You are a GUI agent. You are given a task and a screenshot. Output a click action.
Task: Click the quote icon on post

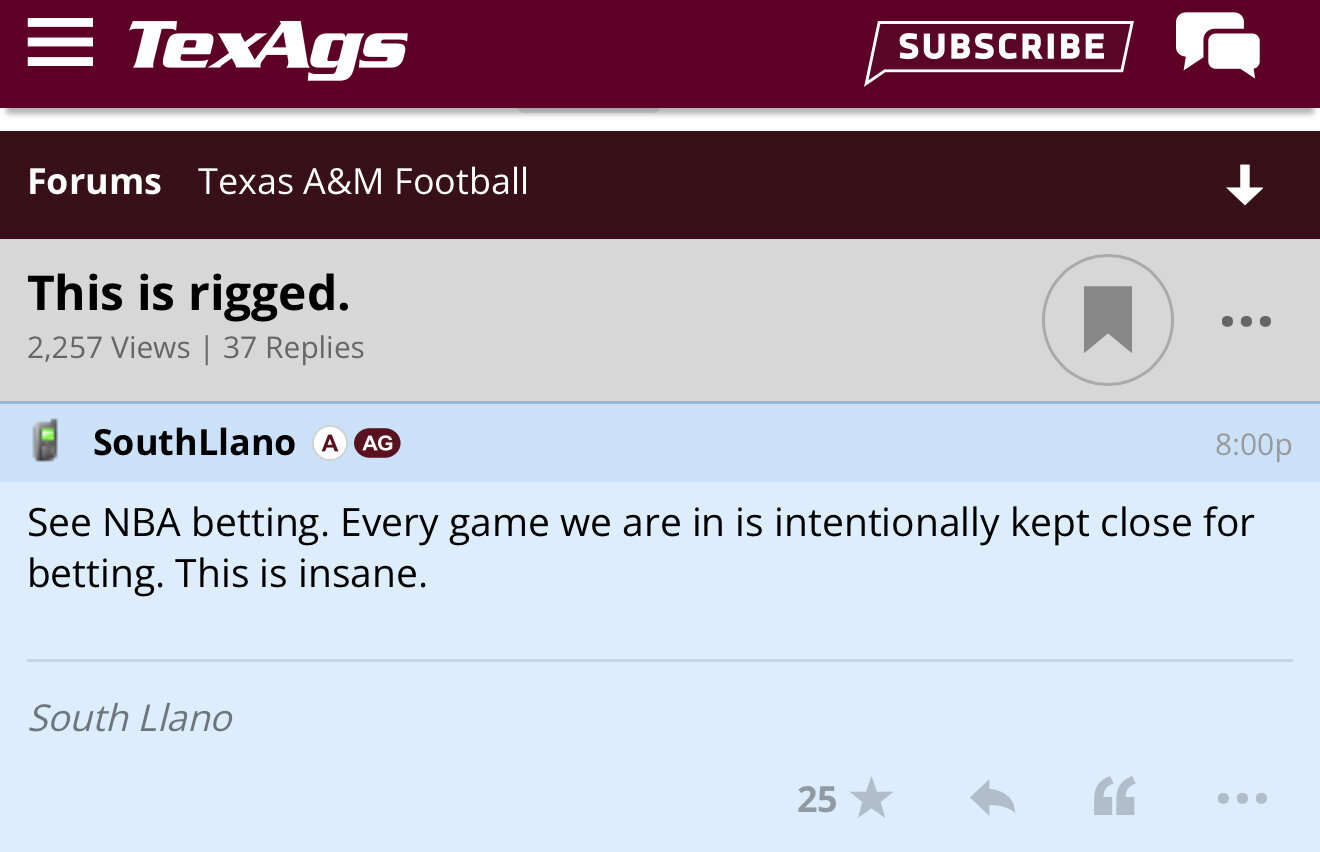point(1114,798)
